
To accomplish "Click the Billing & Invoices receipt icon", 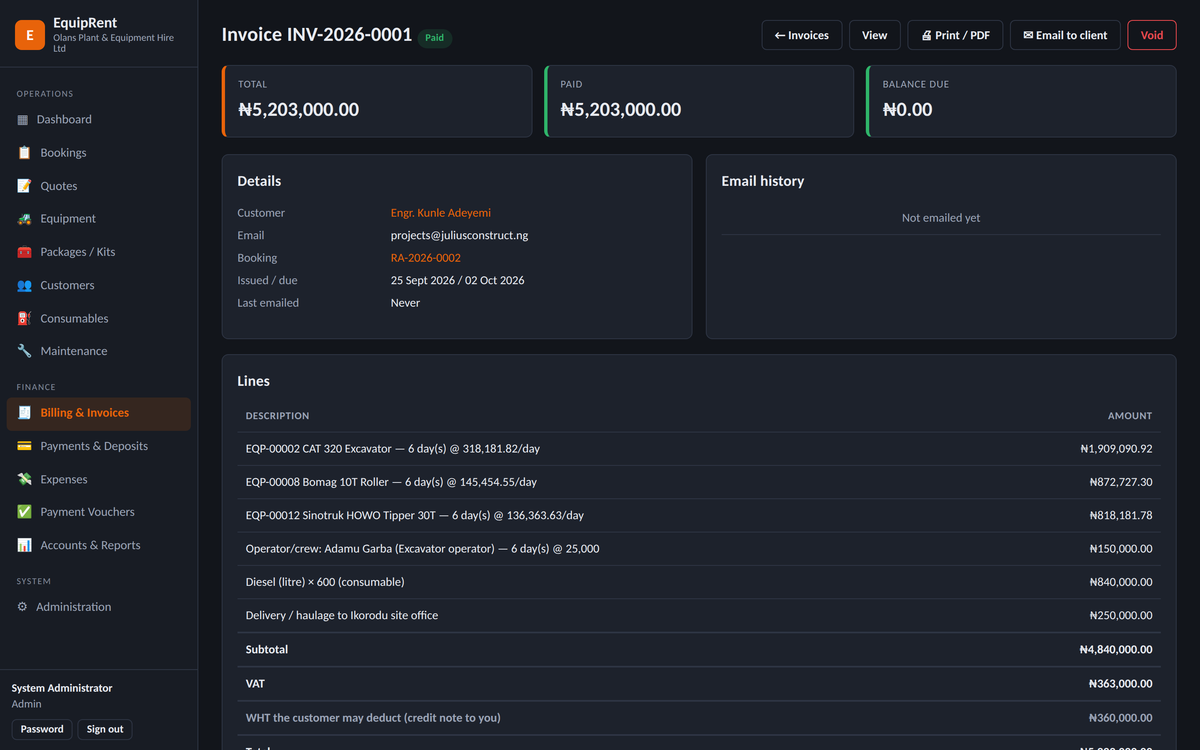I will (24, 413).
